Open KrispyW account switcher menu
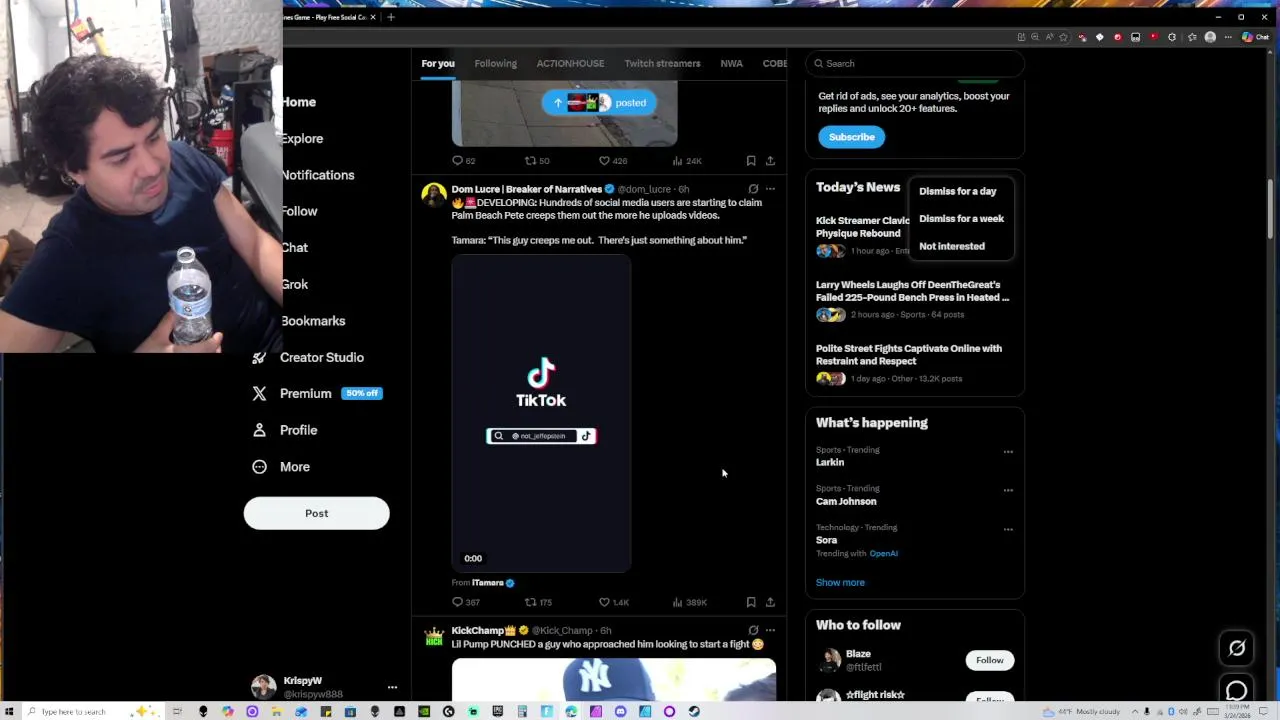 [392, 687]
